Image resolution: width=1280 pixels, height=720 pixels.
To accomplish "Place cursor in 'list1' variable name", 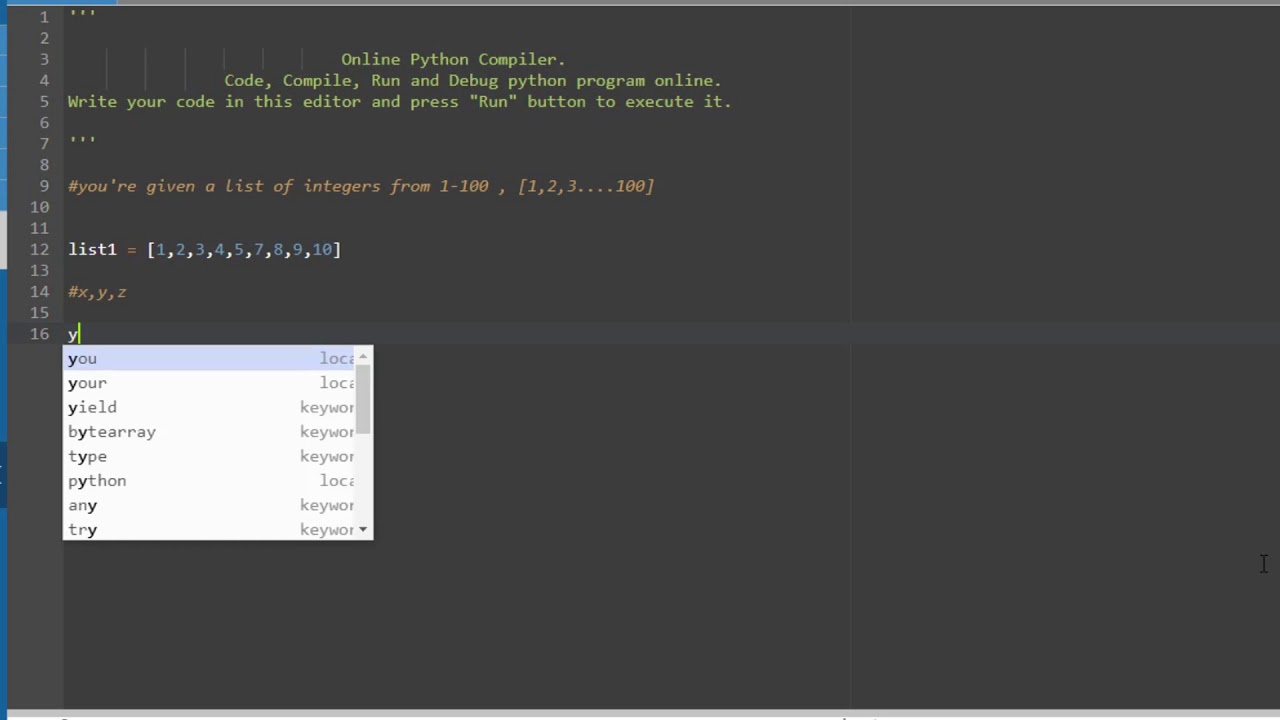I will click(92, 249).
